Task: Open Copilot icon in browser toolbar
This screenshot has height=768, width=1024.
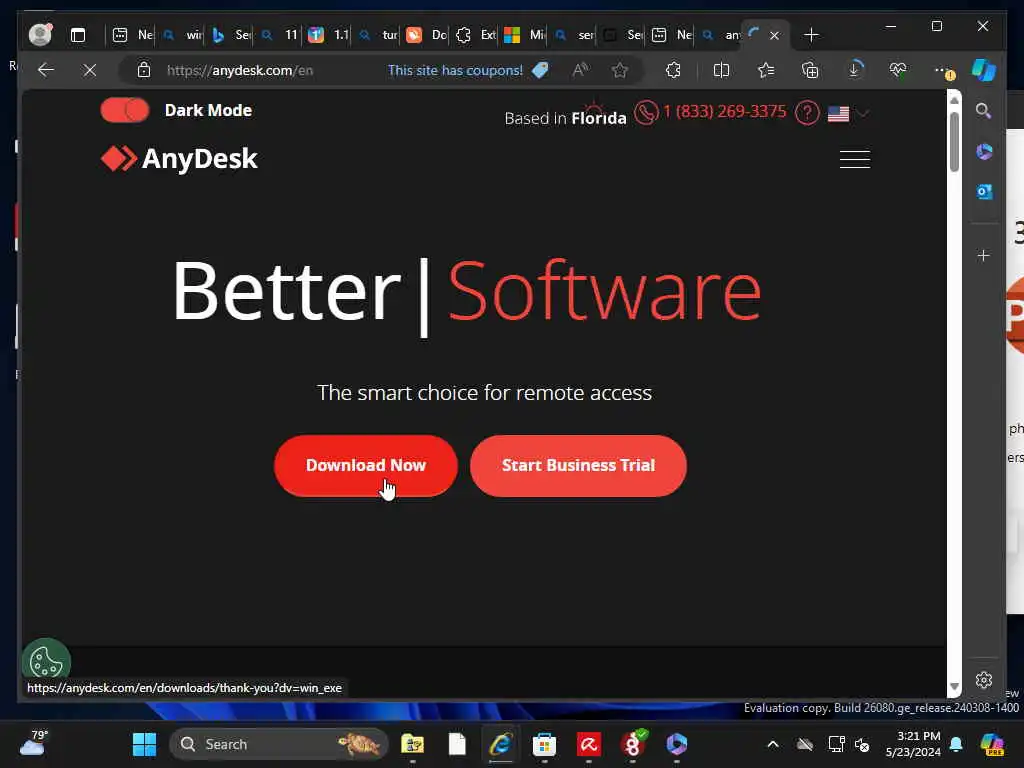Action: 984,70
